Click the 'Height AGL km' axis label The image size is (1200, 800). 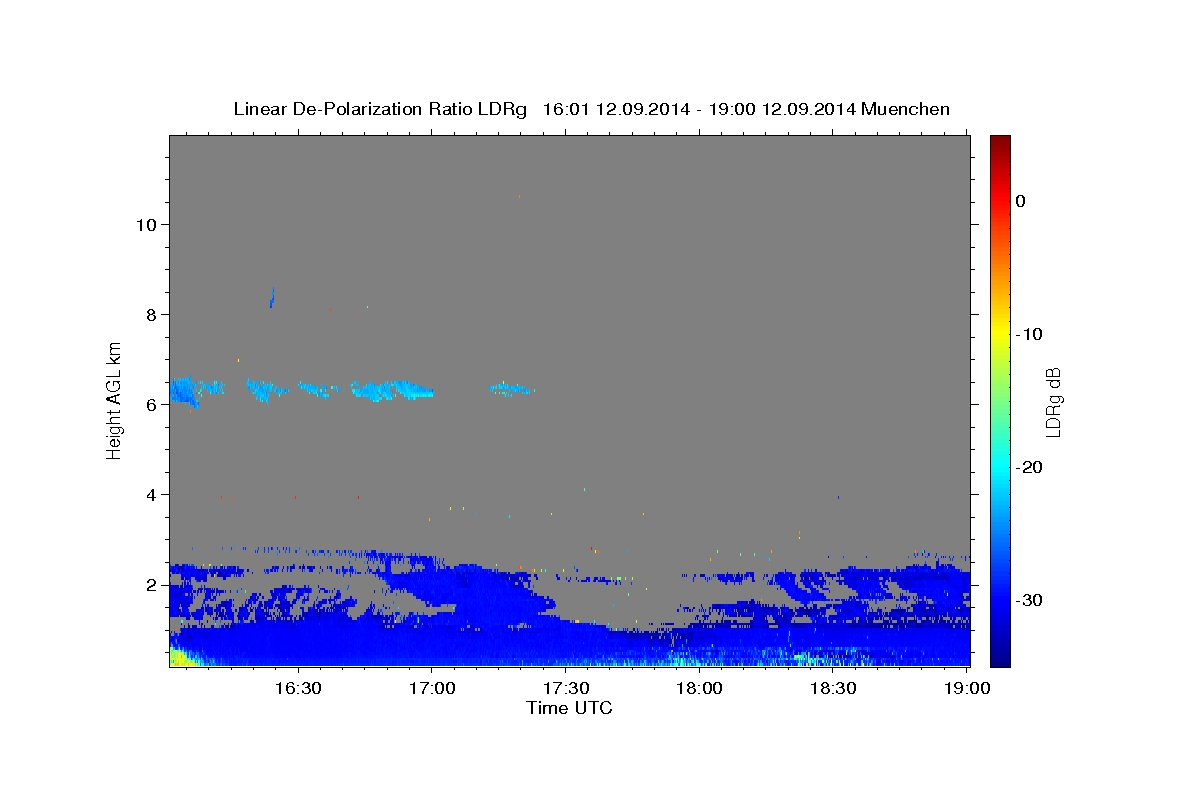pyautogui.click(x=115, y=401)
